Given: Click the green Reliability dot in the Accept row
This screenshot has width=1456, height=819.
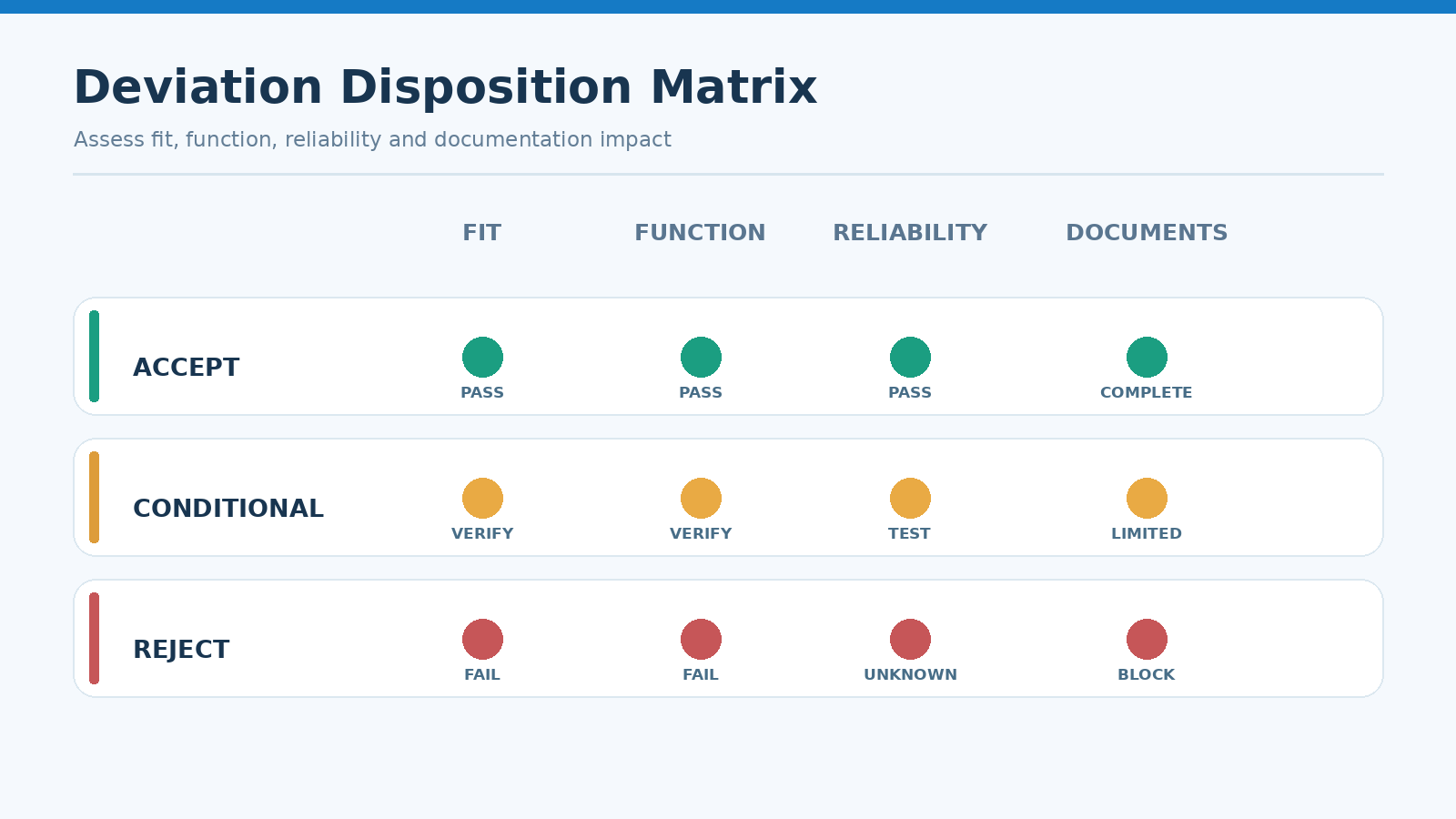Looking at the screenshot, I should click(910, 357).
